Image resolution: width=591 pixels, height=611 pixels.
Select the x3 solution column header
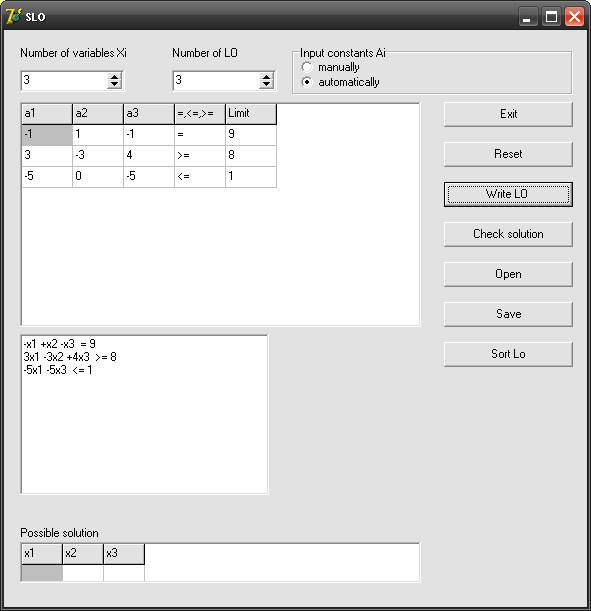pyautogui.click(x=124, y=554)
